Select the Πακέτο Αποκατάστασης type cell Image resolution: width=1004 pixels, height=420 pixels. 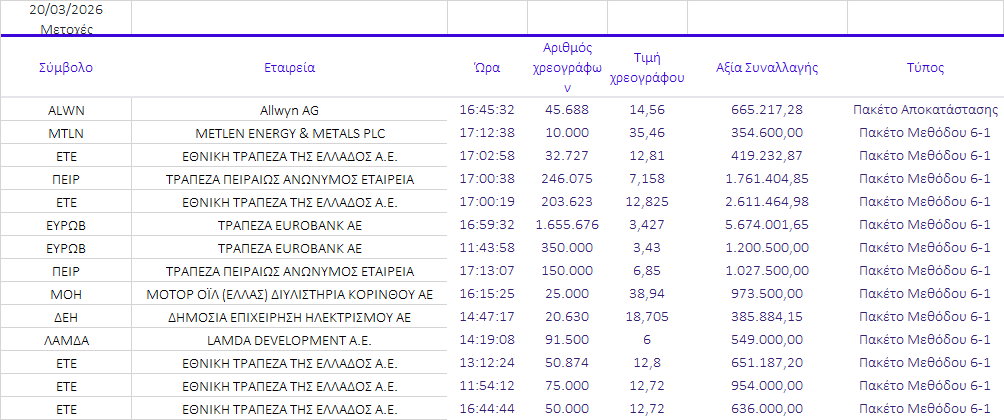(x=925, y=109)
